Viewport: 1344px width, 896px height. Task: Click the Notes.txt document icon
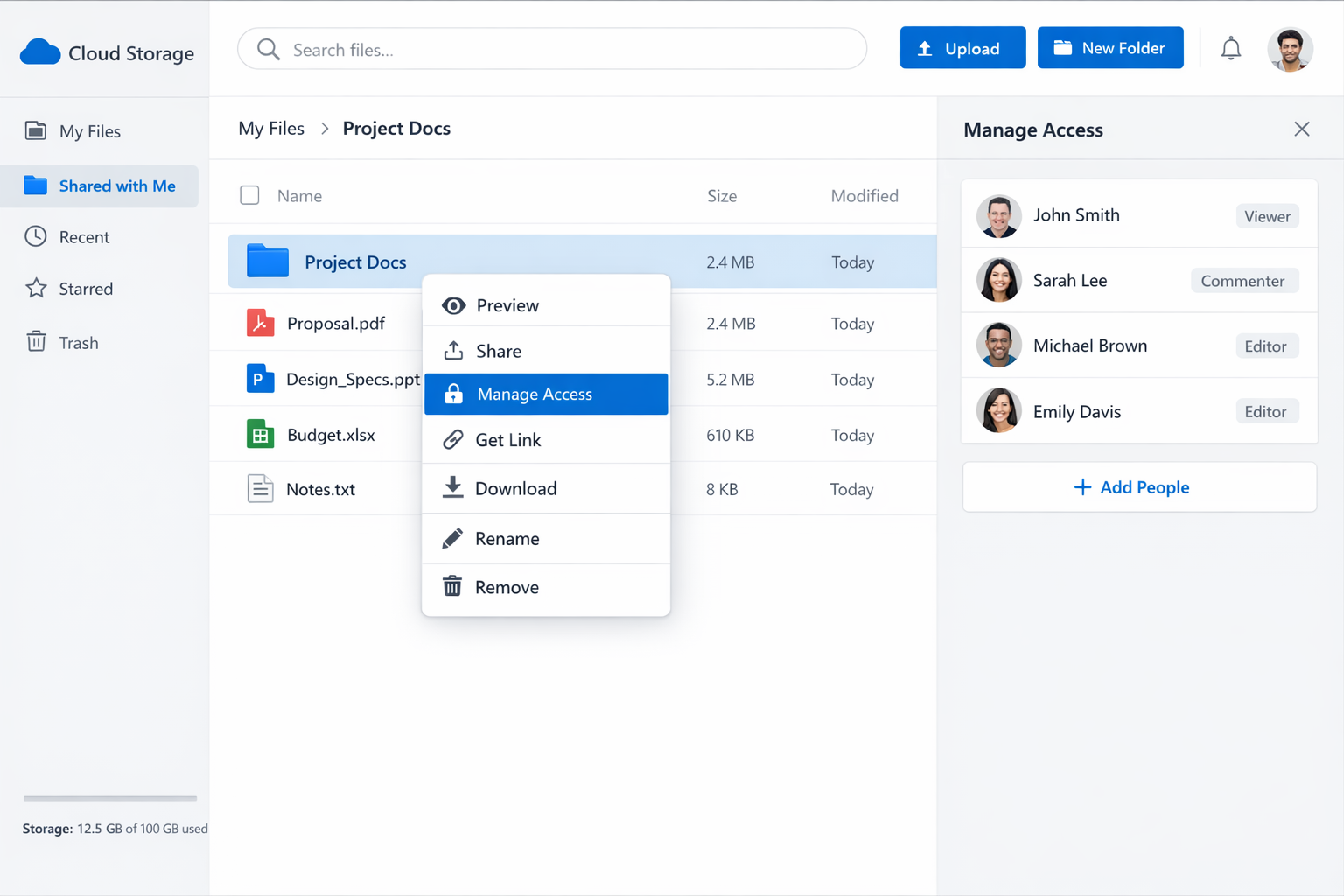tap(260, 489)
